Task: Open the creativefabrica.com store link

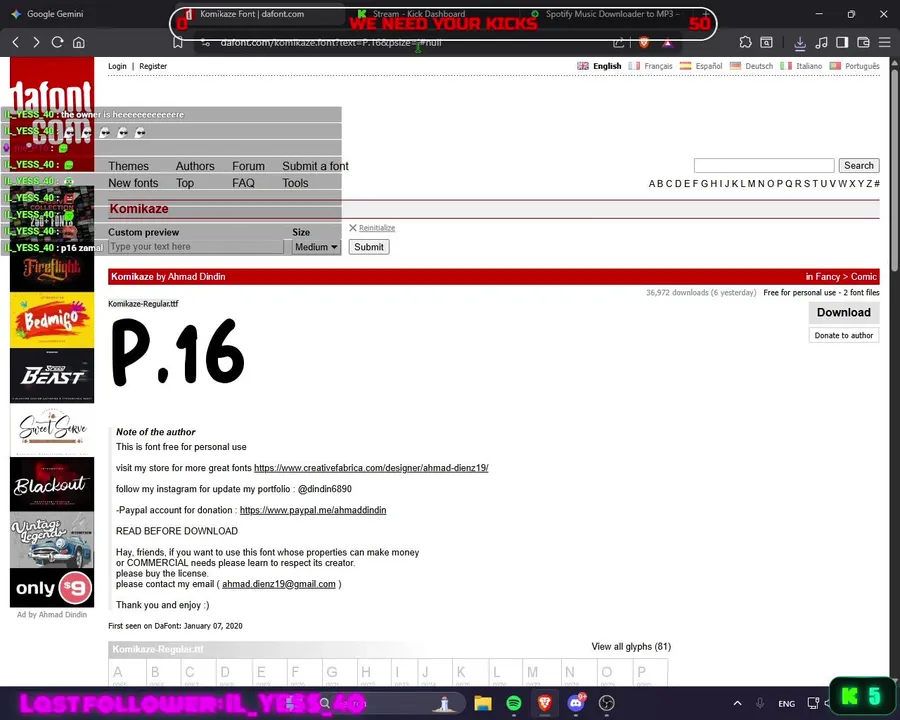Action: point(371,468)
